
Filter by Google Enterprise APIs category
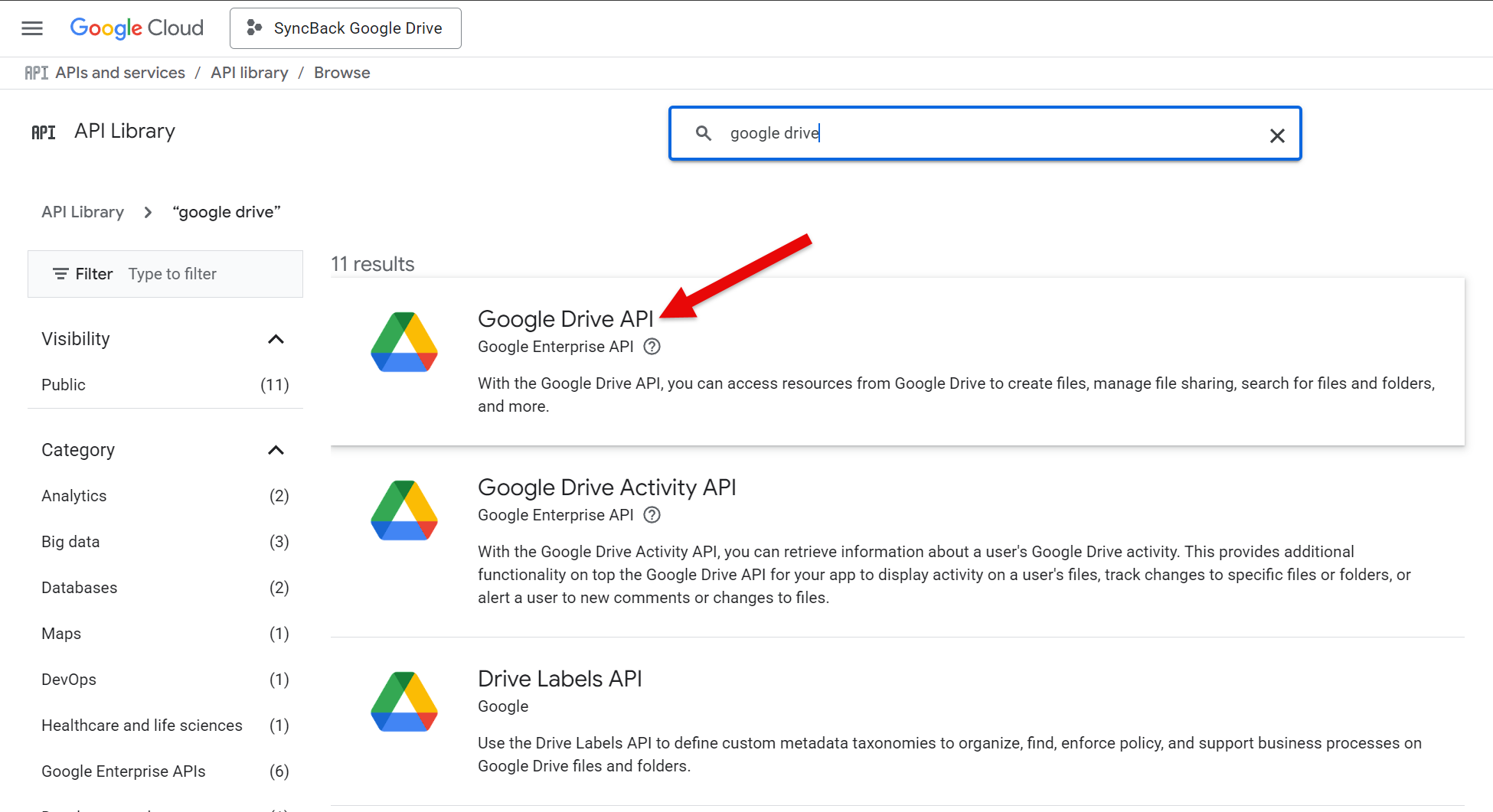165,771
